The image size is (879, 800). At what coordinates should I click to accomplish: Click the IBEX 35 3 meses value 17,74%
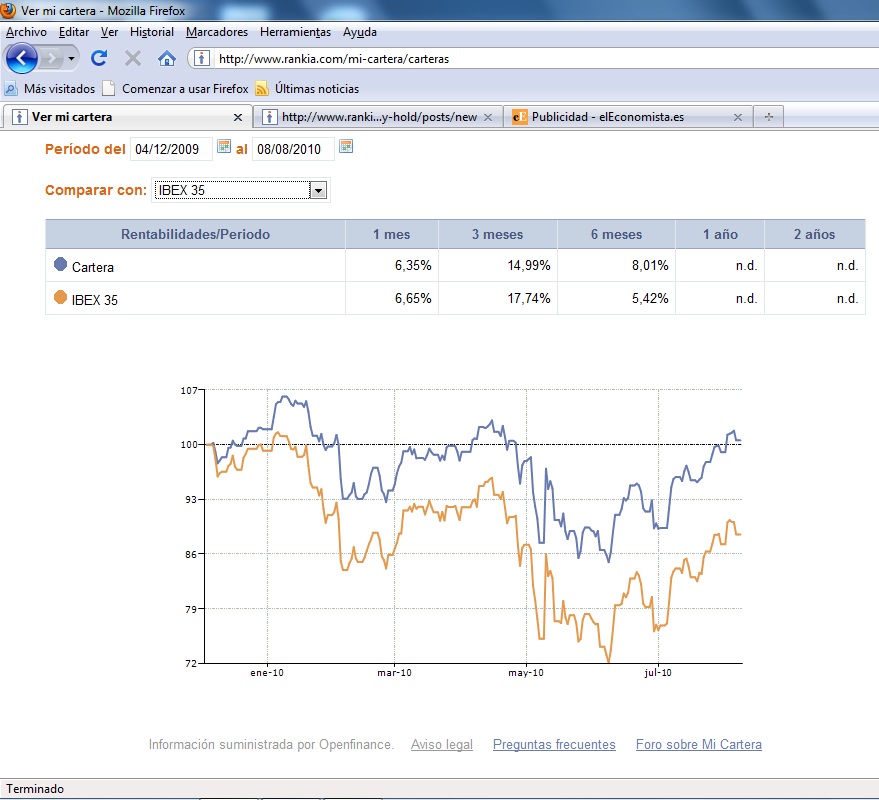pos(529,298)
